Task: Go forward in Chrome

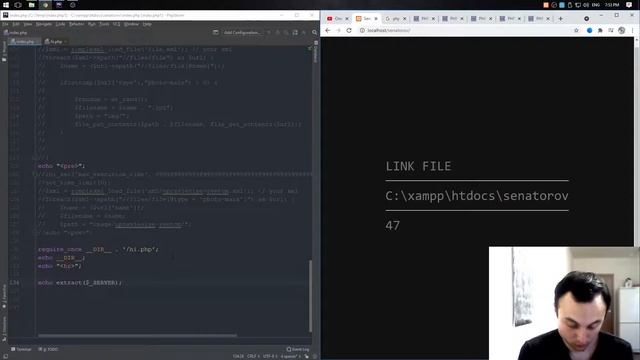Action: coord(338,31)
